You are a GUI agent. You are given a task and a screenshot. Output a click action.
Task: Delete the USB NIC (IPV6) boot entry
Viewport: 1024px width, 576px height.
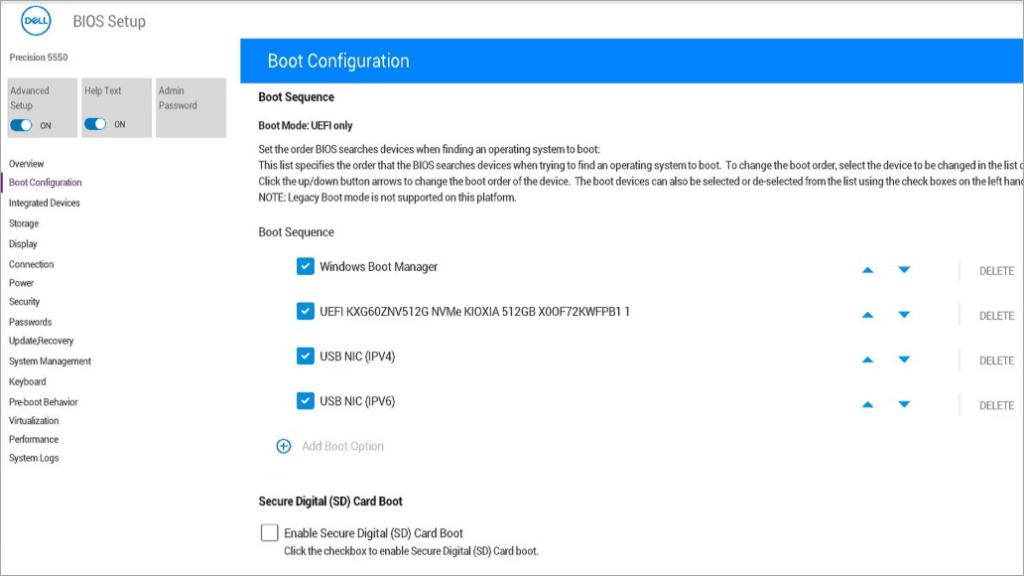tap(996, 406)
